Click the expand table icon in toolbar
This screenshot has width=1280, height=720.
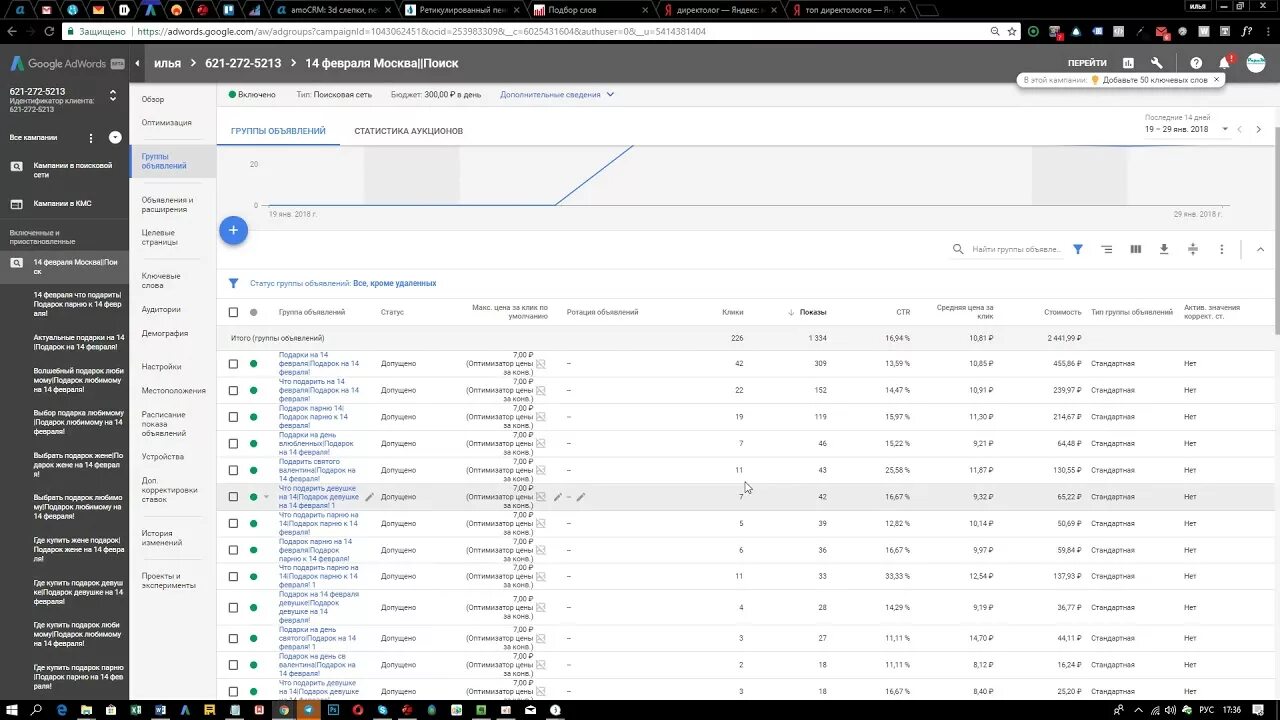point(1193,249)
